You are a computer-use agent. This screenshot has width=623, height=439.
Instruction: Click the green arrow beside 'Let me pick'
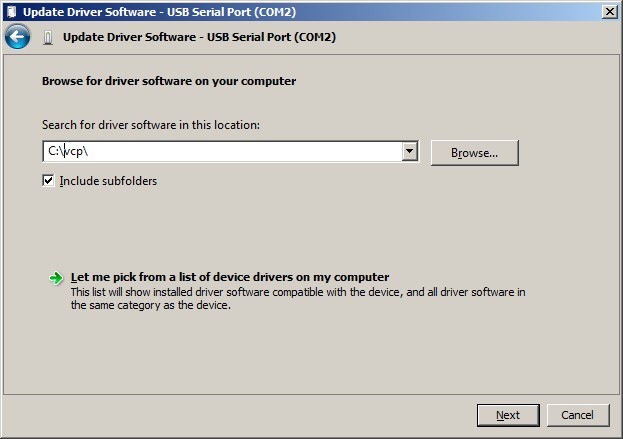[x=56, y=278]
